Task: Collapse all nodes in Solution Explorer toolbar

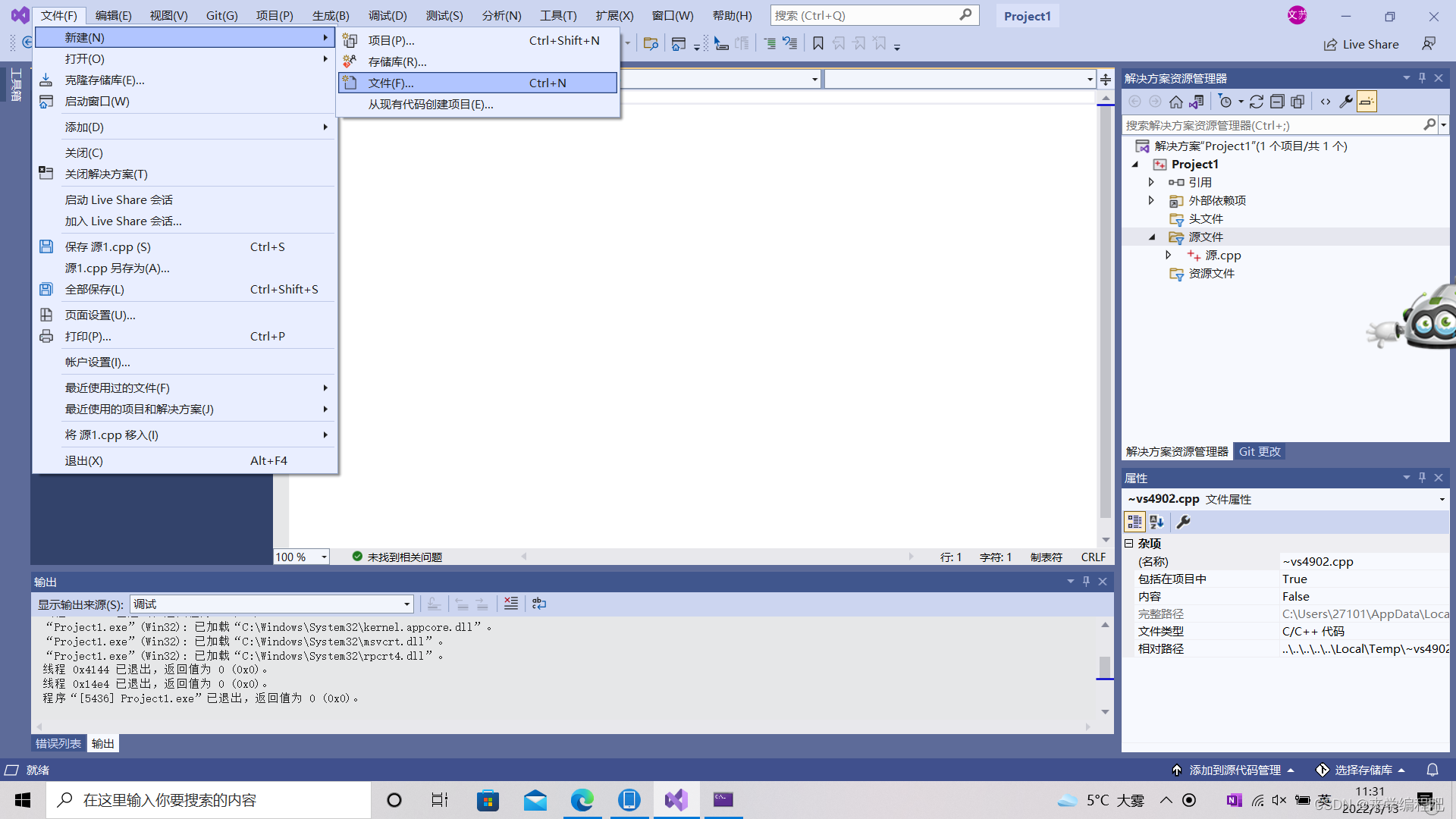Action: 1277,102
